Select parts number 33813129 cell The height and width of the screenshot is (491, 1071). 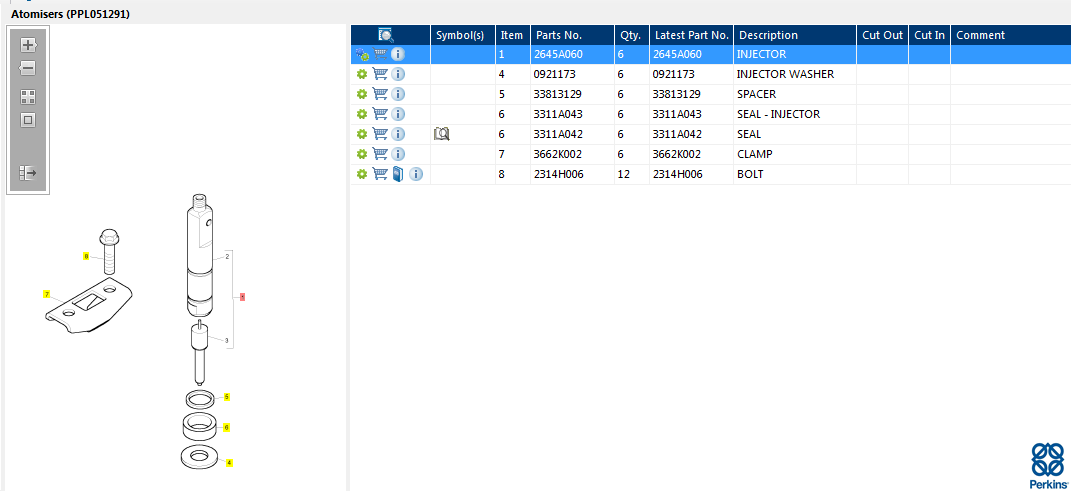click(x=572, y=94)
